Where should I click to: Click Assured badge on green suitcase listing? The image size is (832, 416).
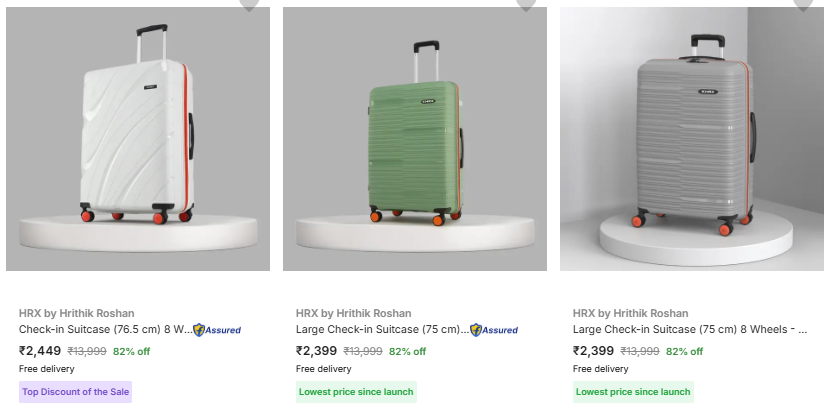pyautogui.click(x=494, y=330)
